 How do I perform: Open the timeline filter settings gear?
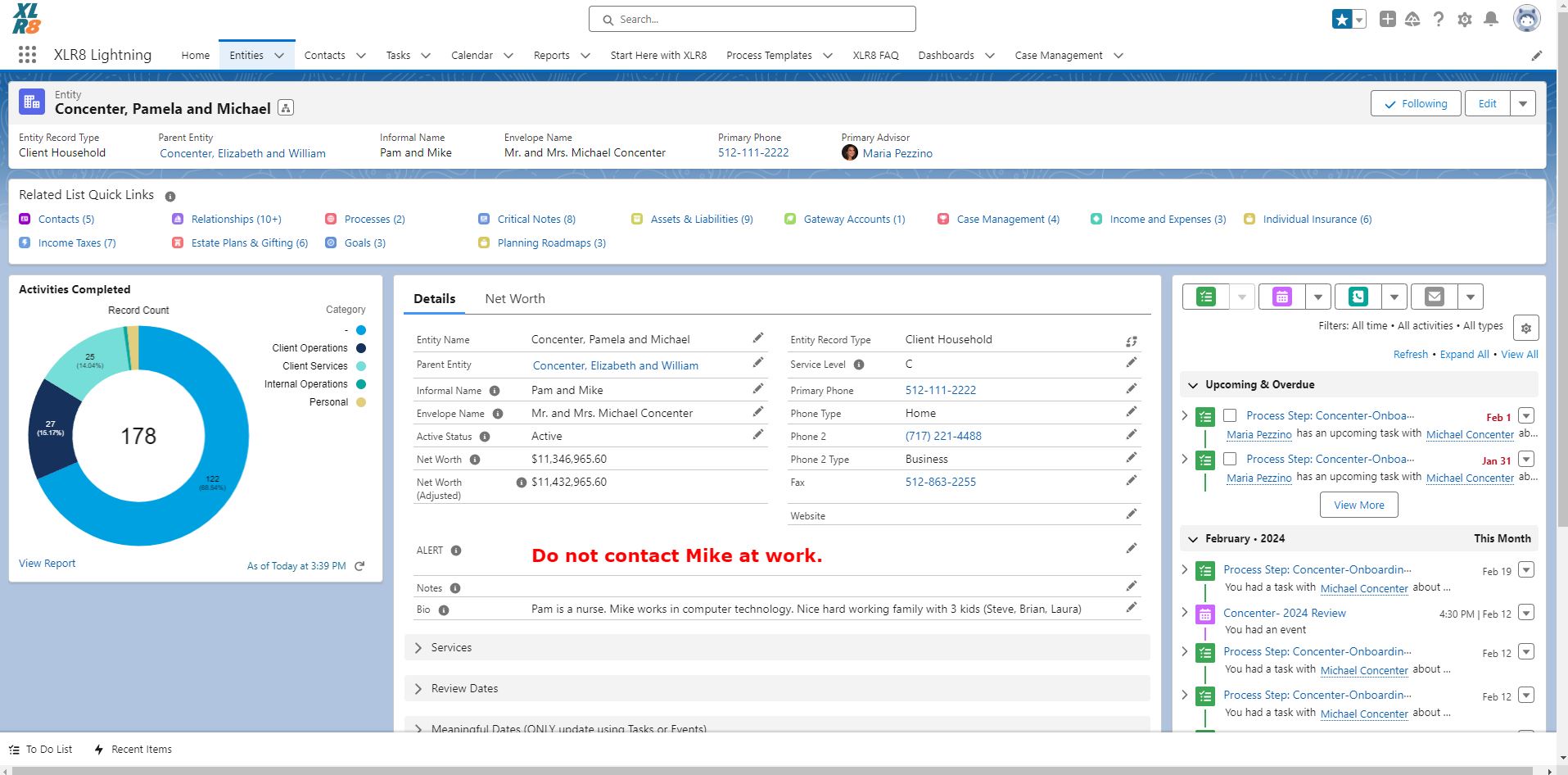pos(1525,328)
